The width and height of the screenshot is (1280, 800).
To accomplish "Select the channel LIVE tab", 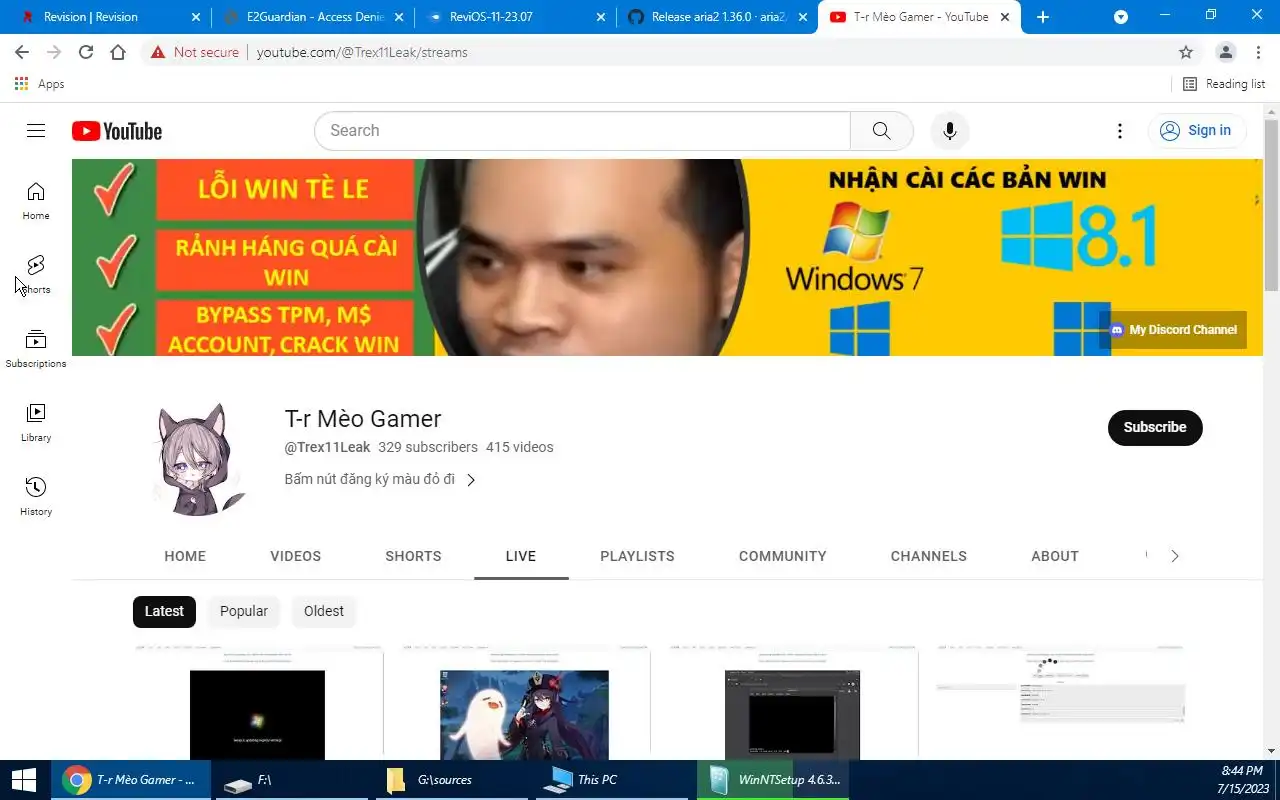I will tap(521, 556).
